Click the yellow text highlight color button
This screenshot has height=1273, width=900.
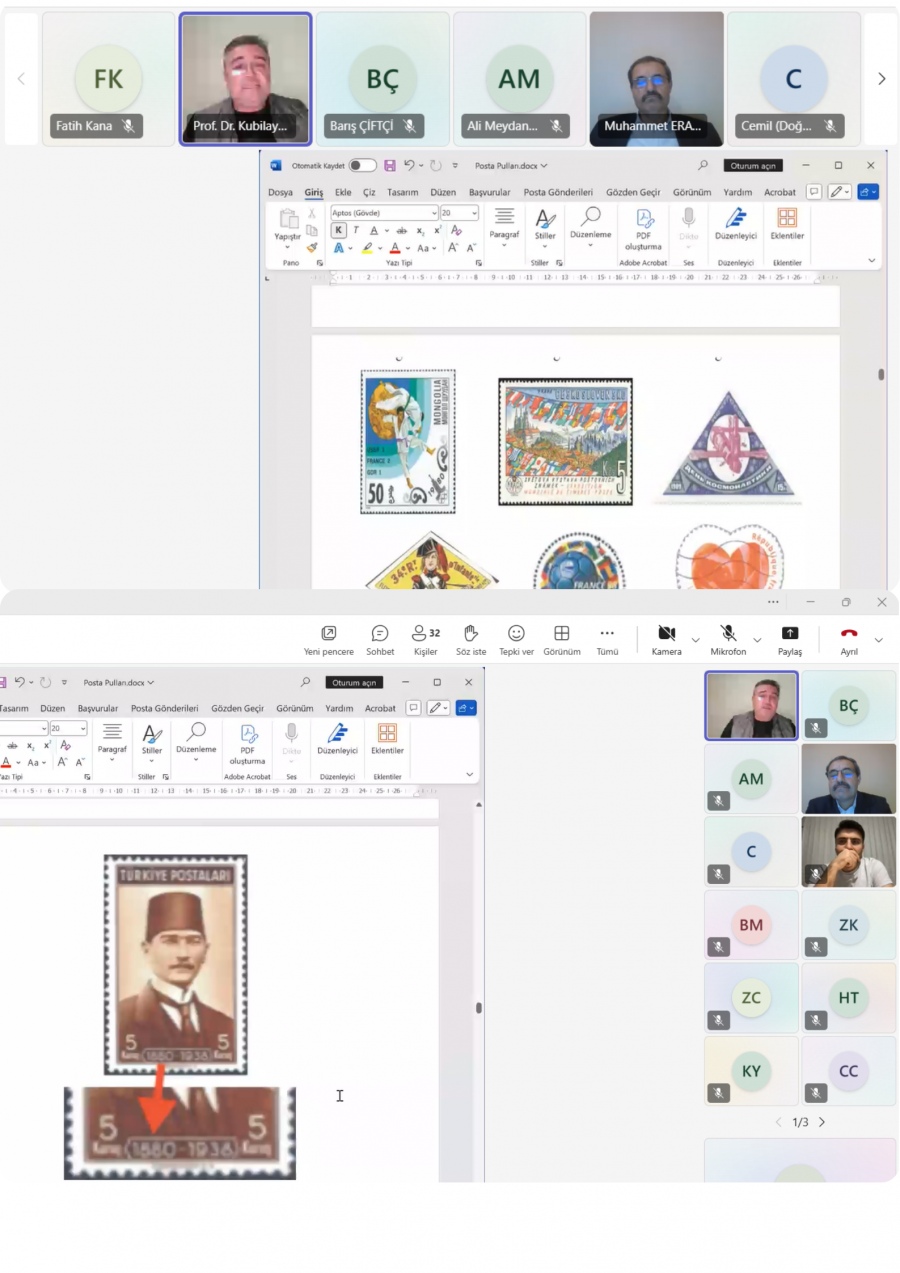click(x=367, y=248)
